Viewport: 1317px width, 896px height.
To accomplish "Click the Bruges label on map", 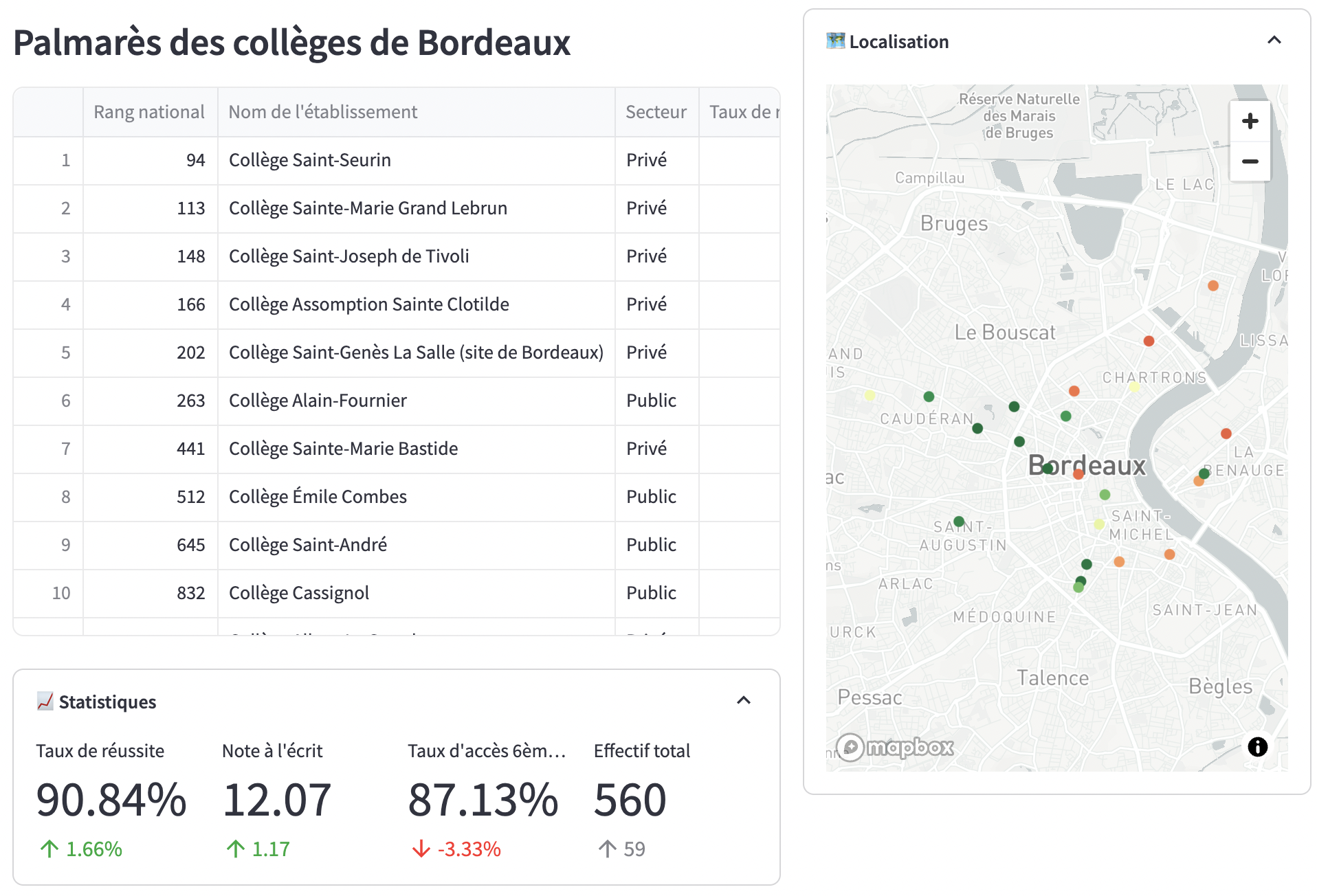I will 954,223.
